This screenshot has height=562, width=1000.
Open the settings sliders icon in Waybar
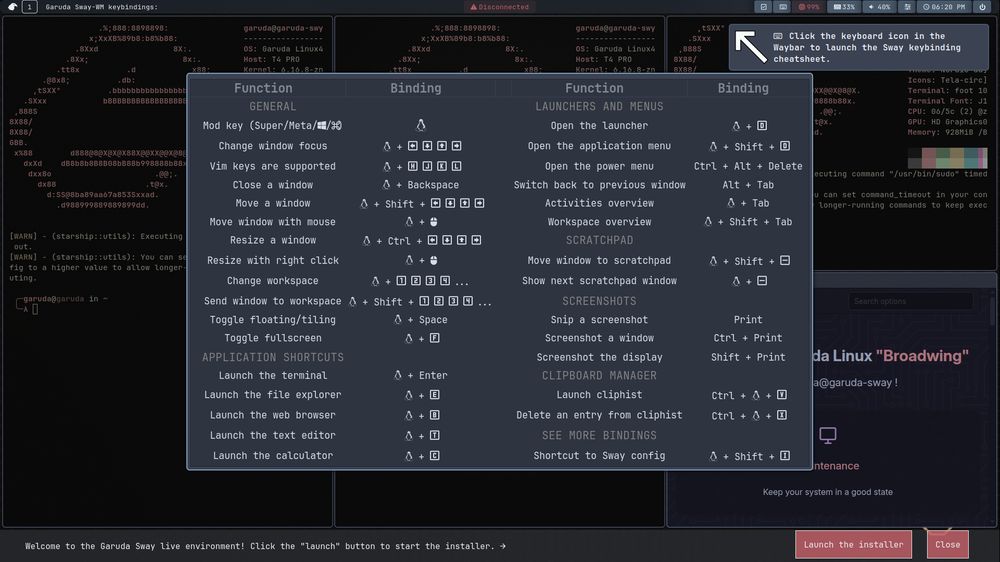pos(908,7)
